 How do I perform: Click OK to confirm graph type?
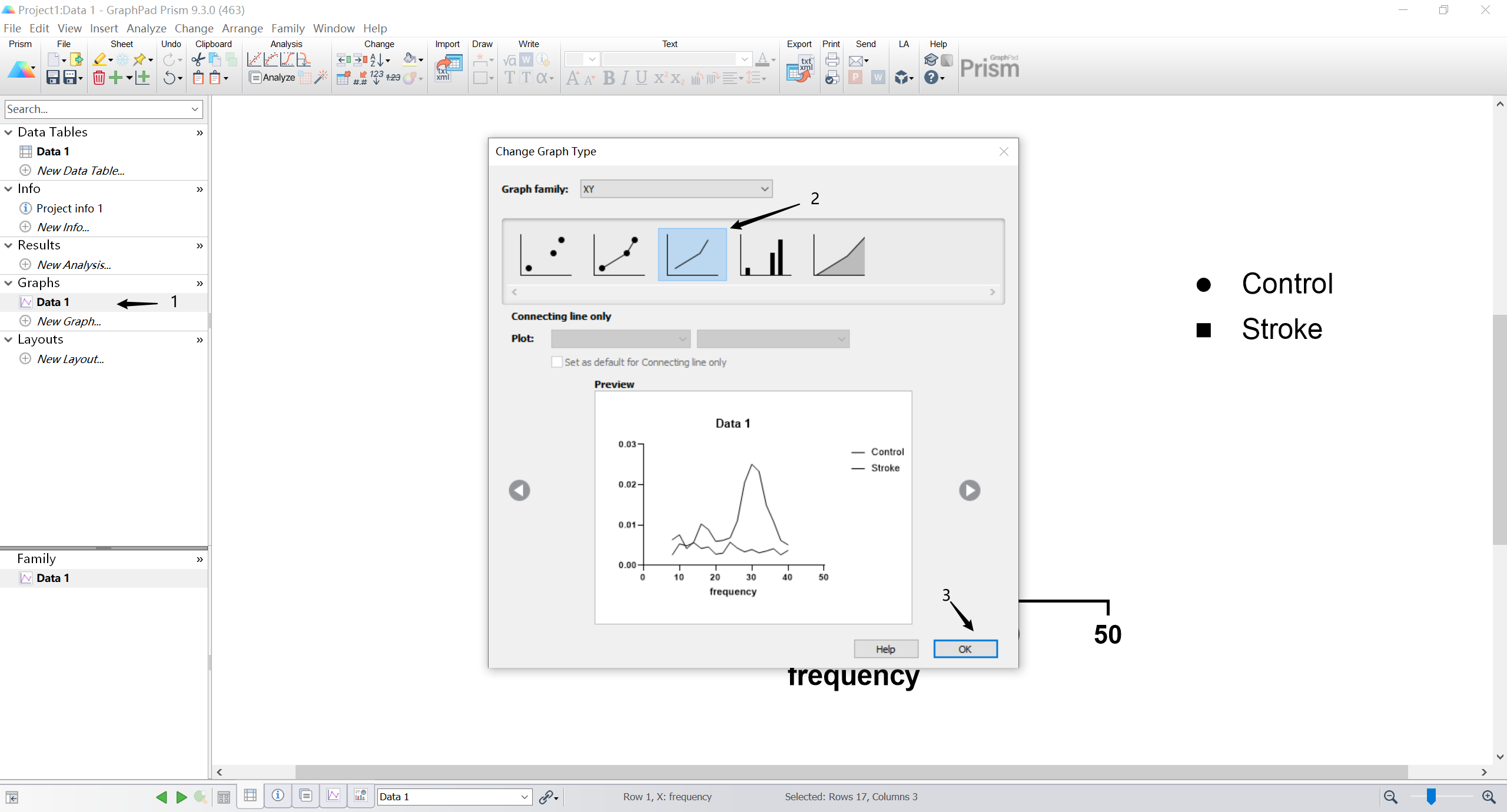(x=965, y=648)
